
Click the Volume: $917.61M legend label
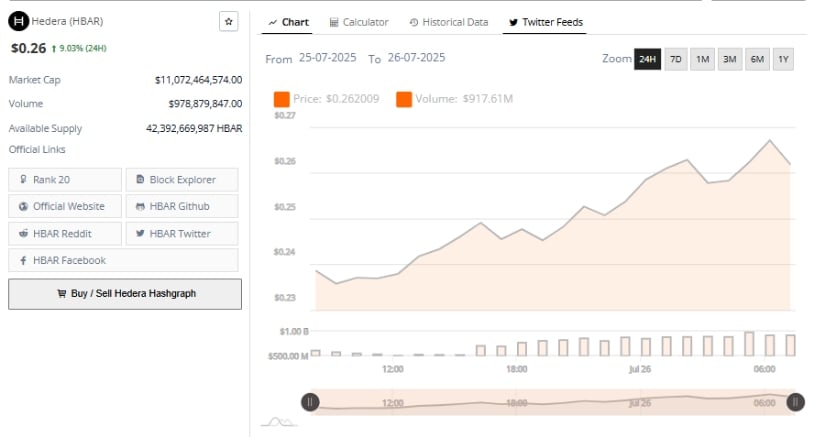[464, 99]
